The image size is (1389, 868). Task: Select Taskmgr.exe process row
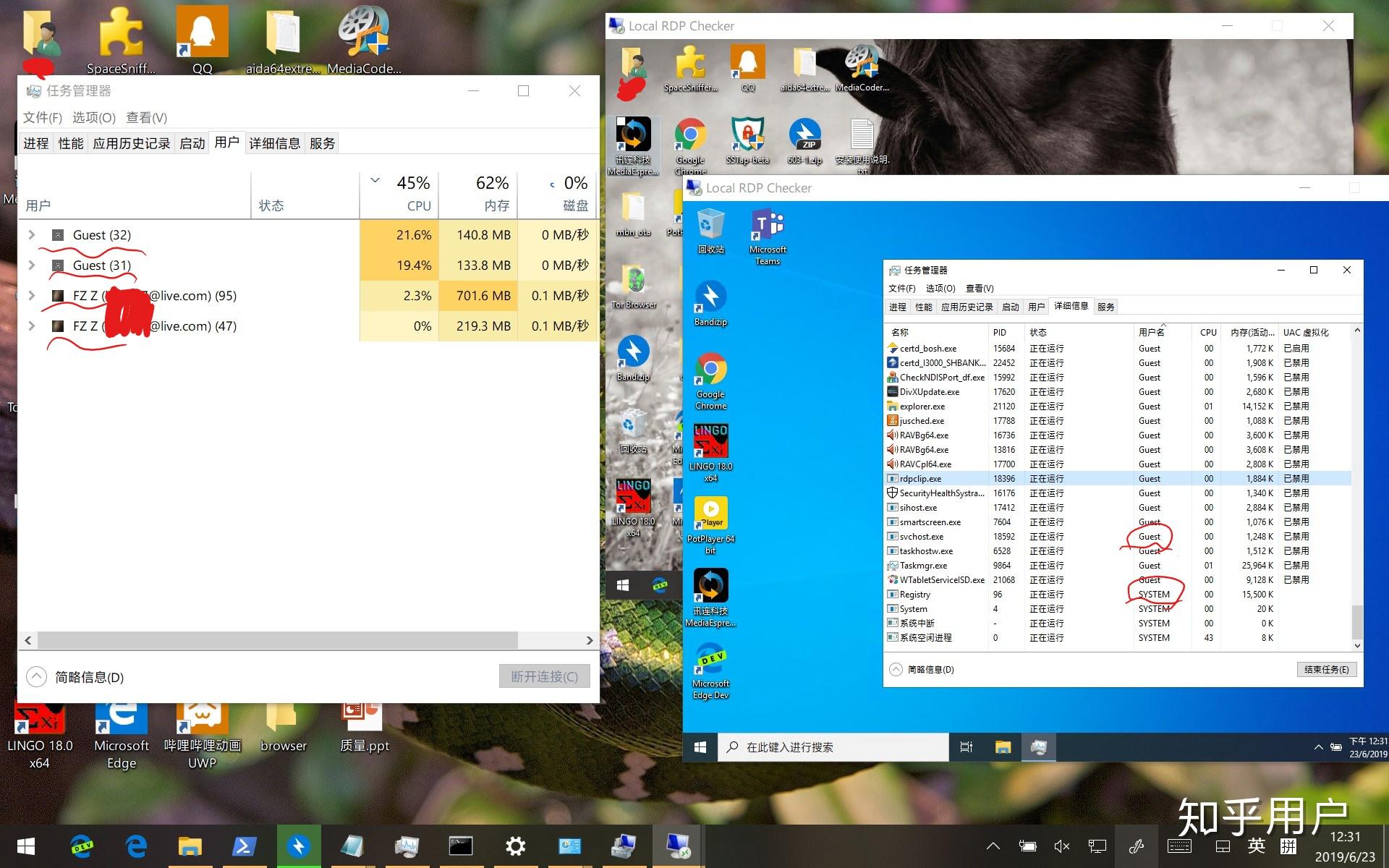click(x=1118, y=566)
